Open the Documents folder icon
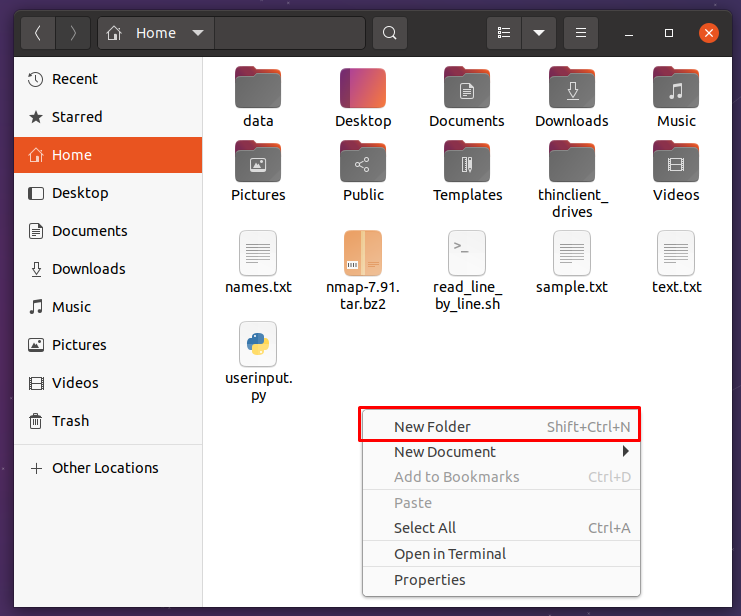The height and width of the screenshot is (616, 741). 467,88
